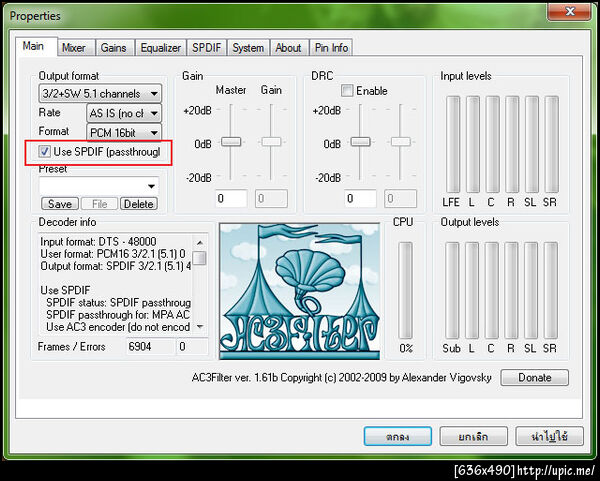This screenshot has height=481, width=600.
Task: Open the Format PCM 16bit dropdown
Action: coord(124,132)
